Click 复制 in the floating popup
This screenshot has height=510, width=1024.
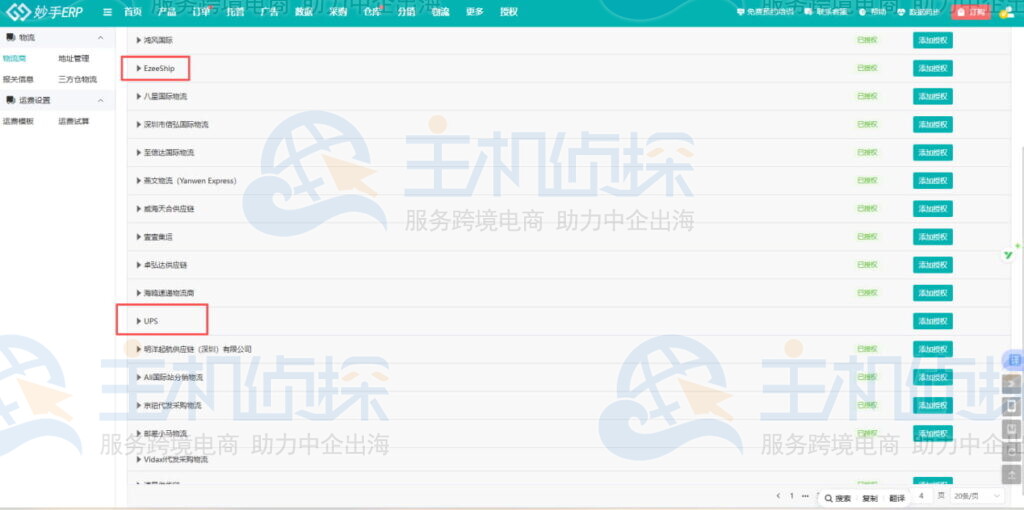pos(869,498)
